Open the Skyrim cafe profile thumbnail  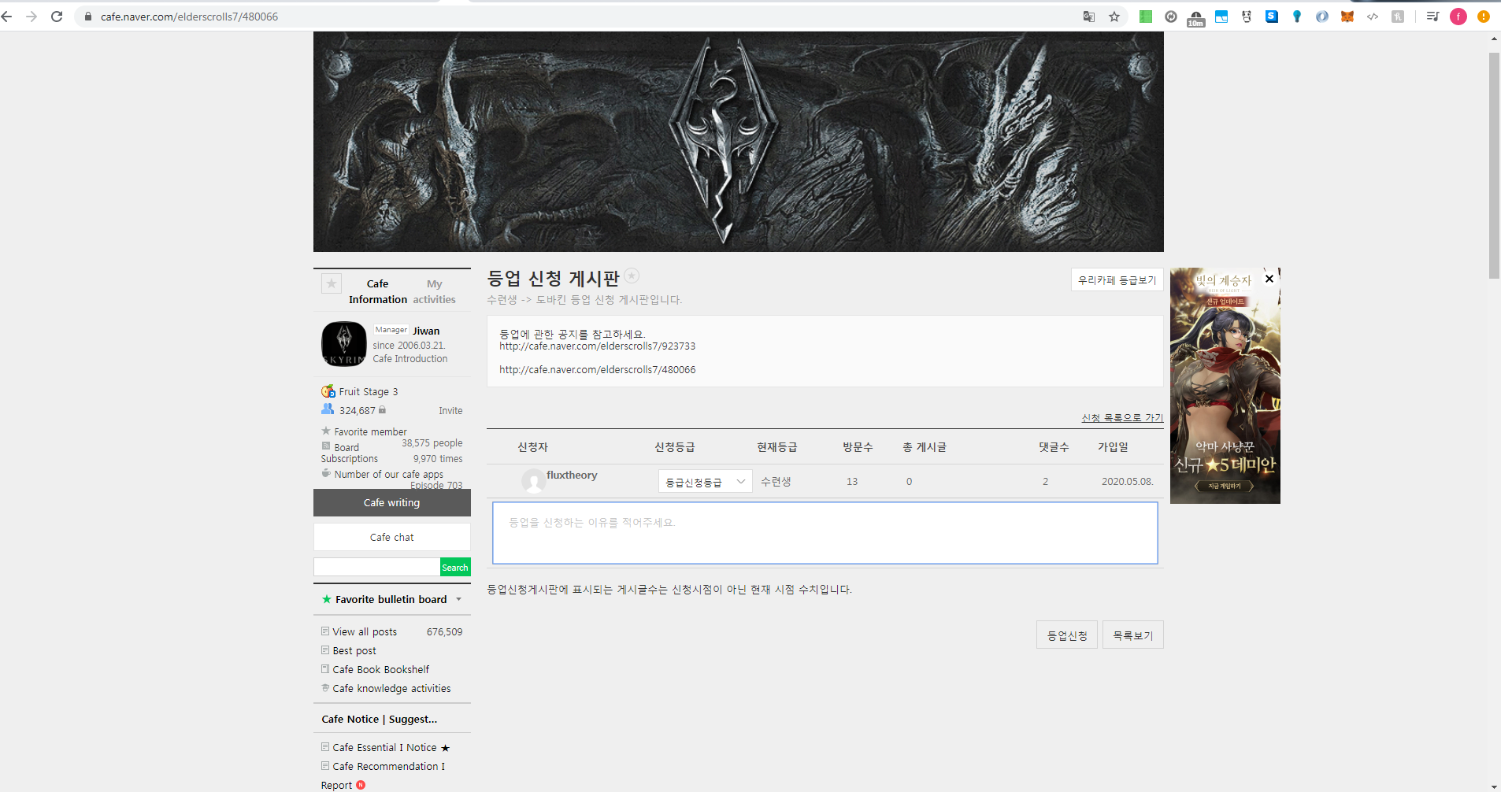pos(344,344)
